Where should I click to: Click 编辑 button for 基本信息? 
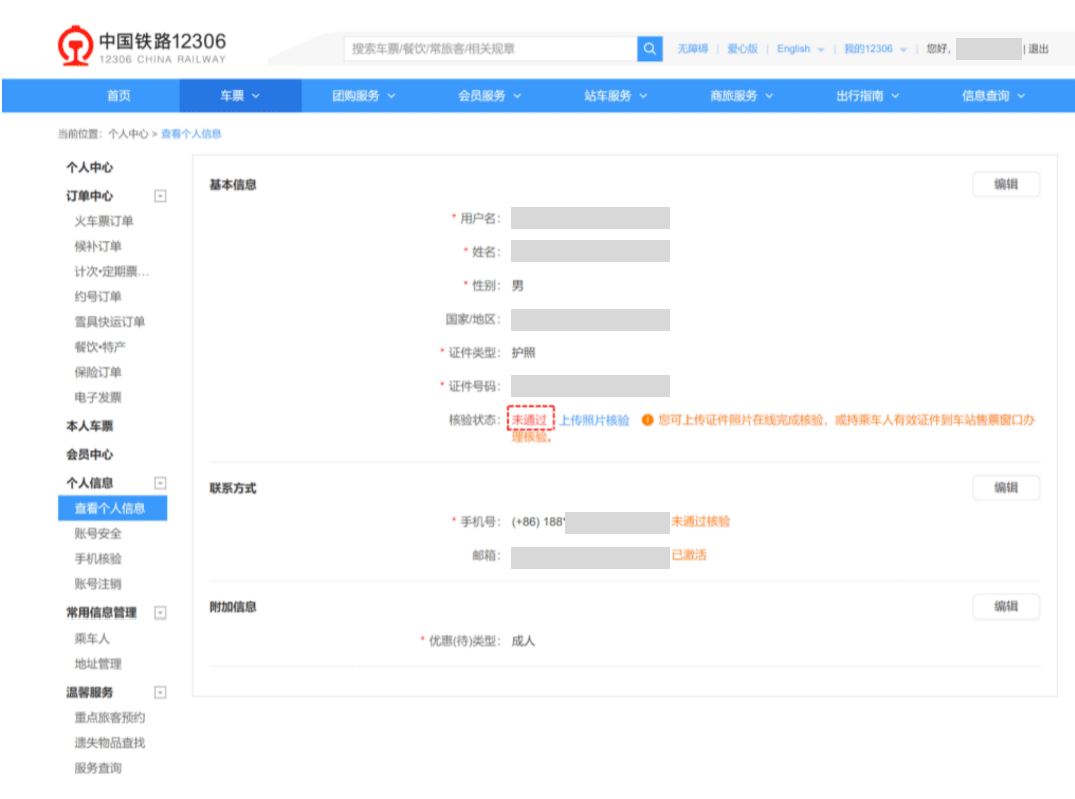point(1005,185)
